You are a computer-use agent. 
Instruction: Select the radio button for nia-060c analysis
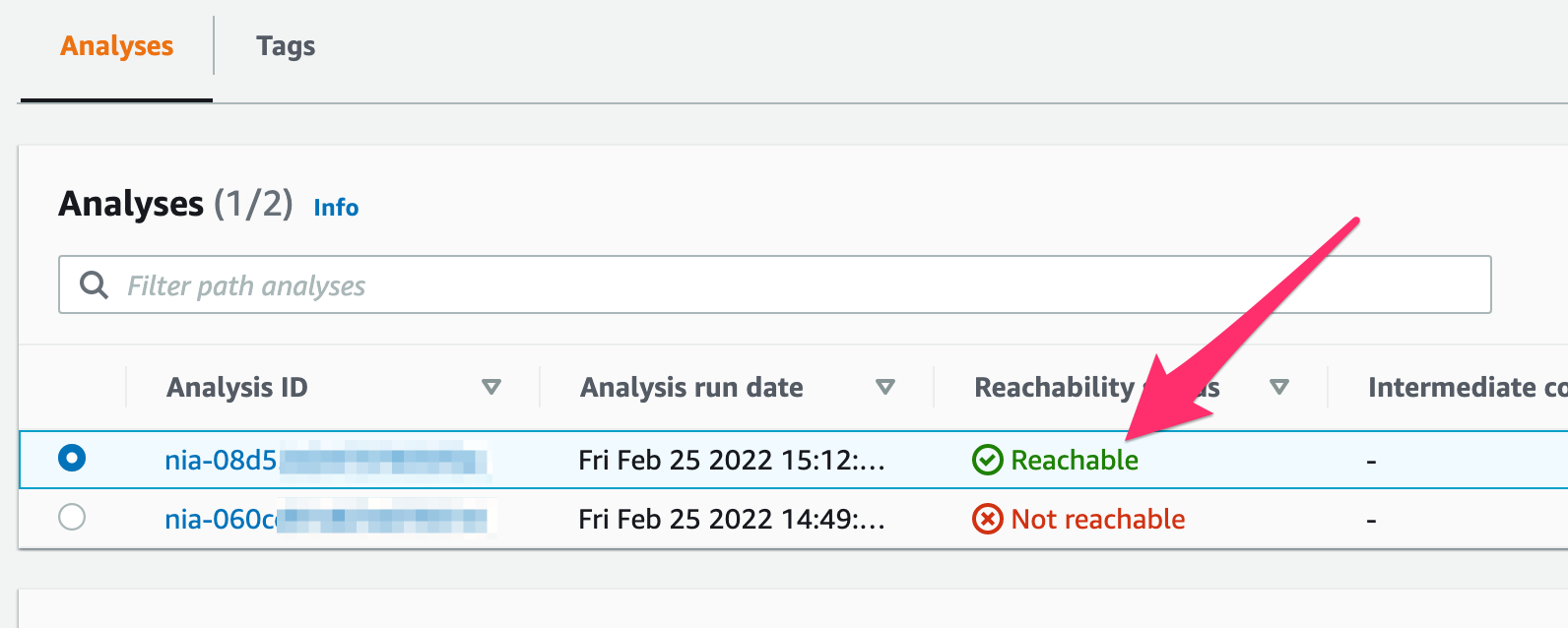click(x=72, y=517)
